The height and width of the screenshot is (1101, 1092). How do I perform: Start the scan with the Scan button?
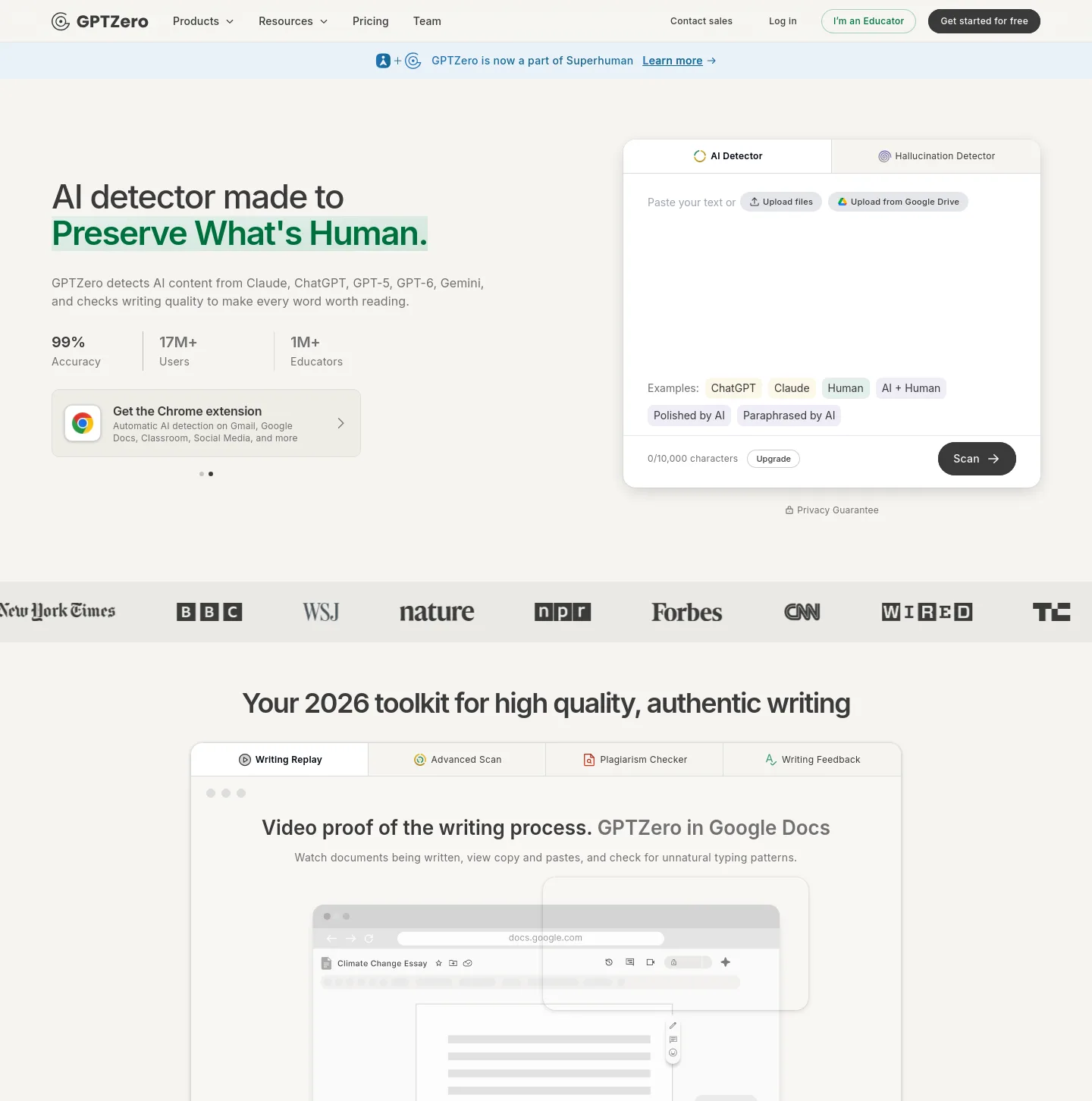(x=977, y=459)
